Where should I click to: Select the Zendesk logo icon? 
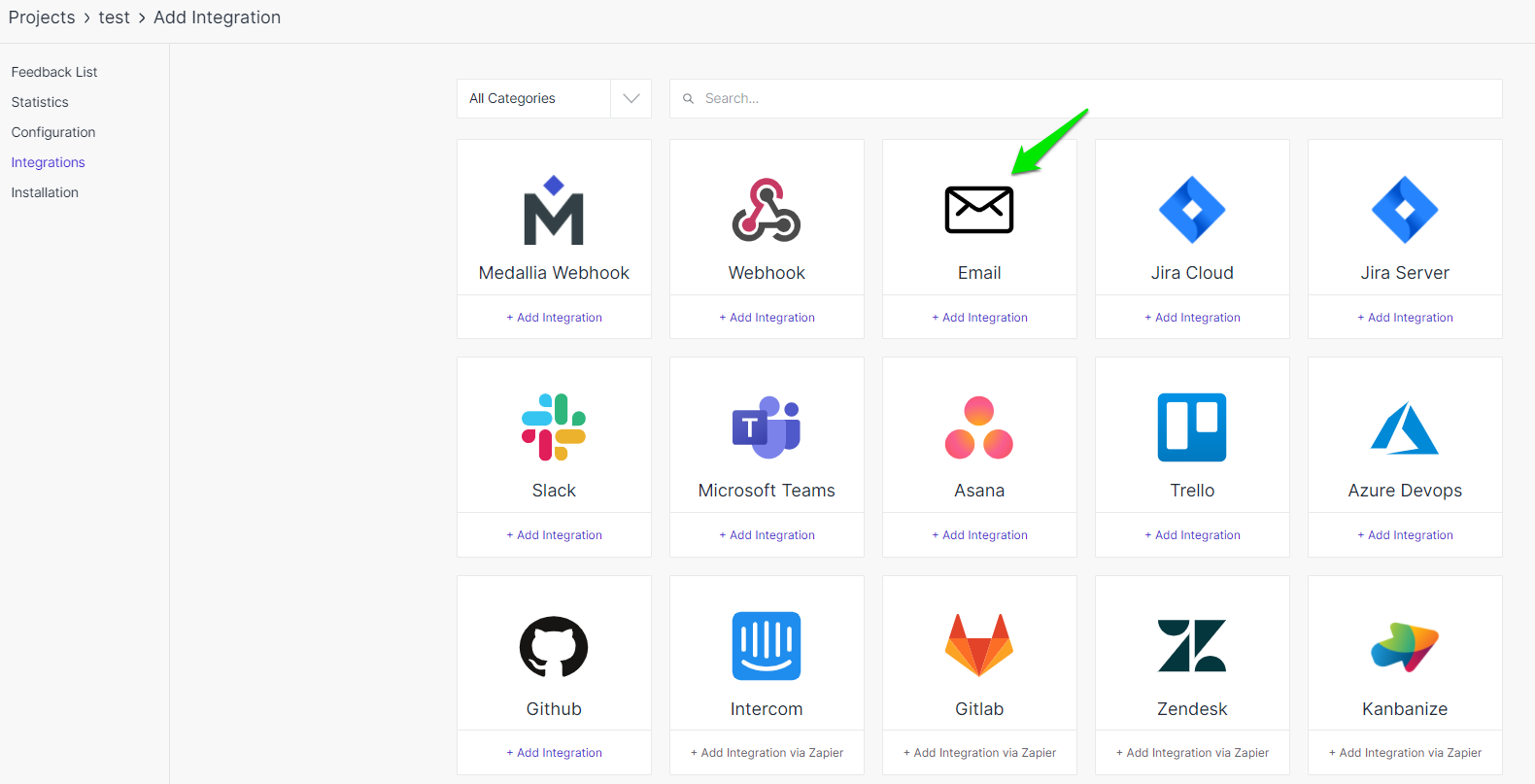1192,646
